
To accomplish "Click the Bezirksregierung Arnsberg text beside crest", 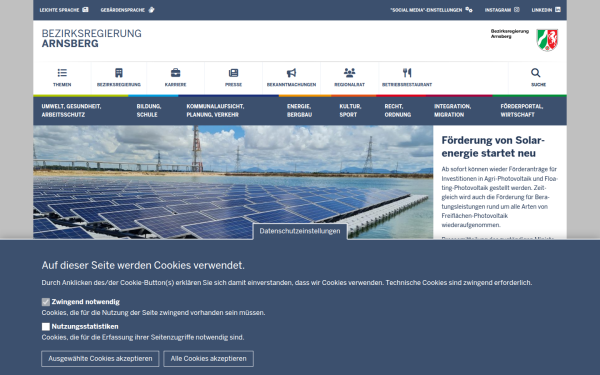I will point(510,34).
